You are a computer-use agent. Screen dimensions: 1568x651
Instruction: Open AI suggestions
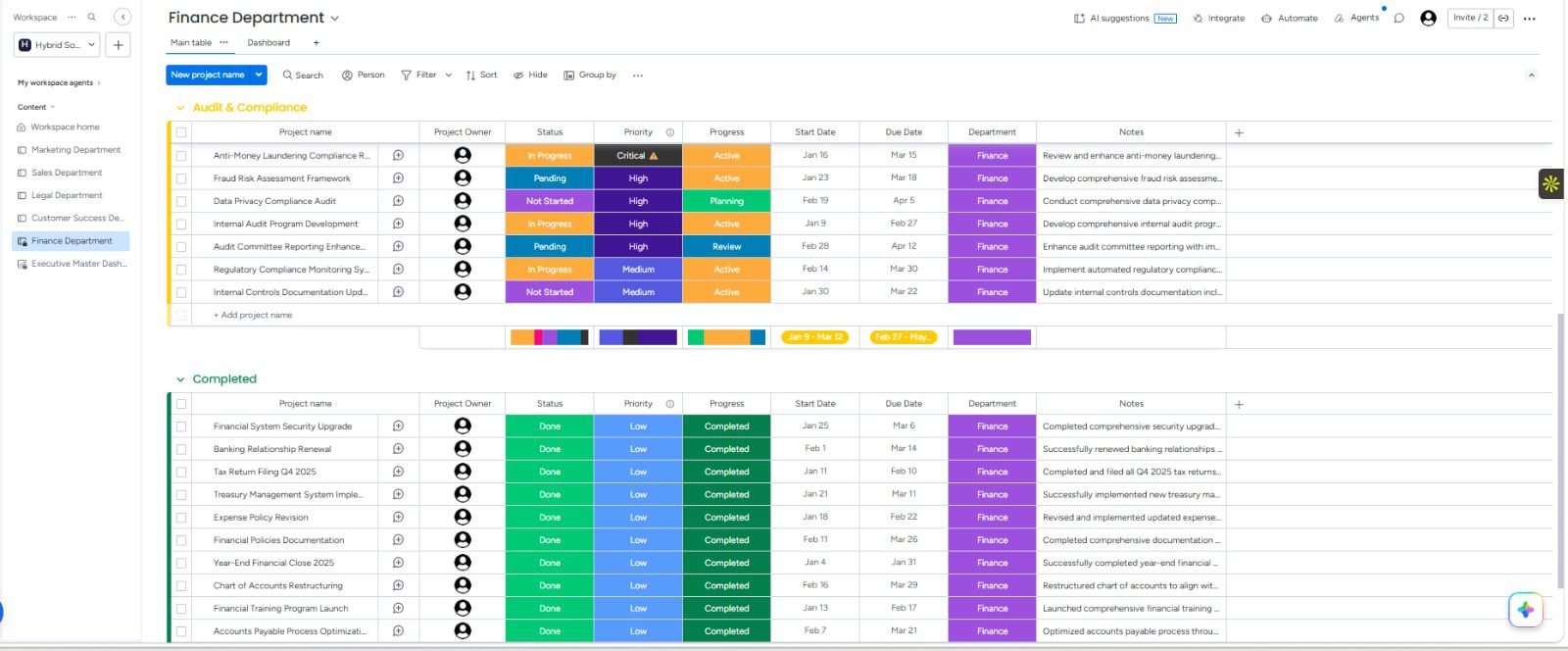tap(1125, 18)
